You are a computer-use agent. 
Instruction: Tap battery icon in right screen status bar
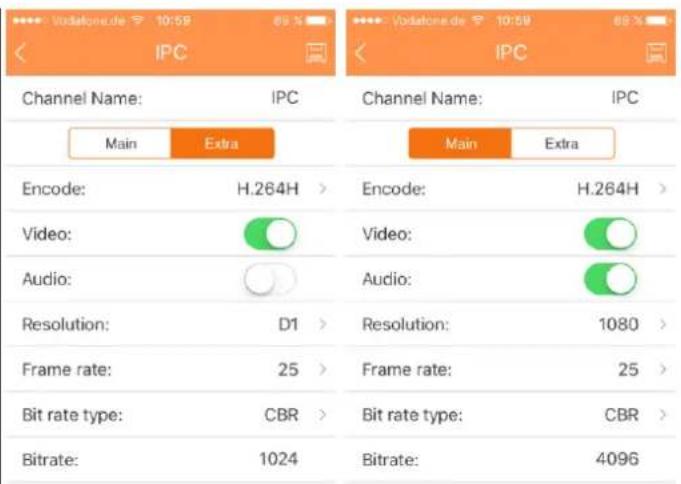(x=658, y=20)
